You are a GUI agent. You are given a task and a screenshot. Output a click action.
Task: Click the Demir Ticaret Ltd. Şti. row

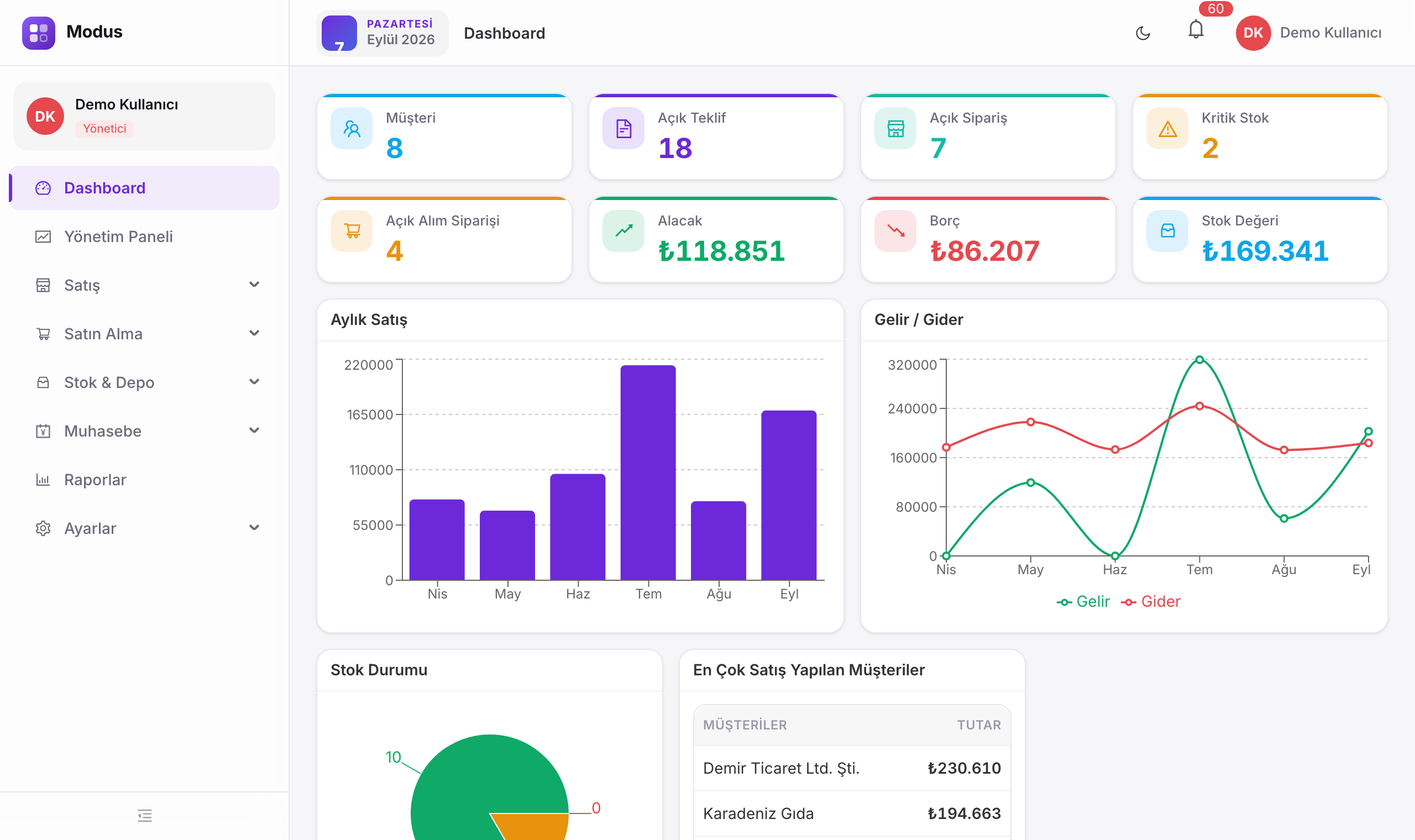pos(852,768)
